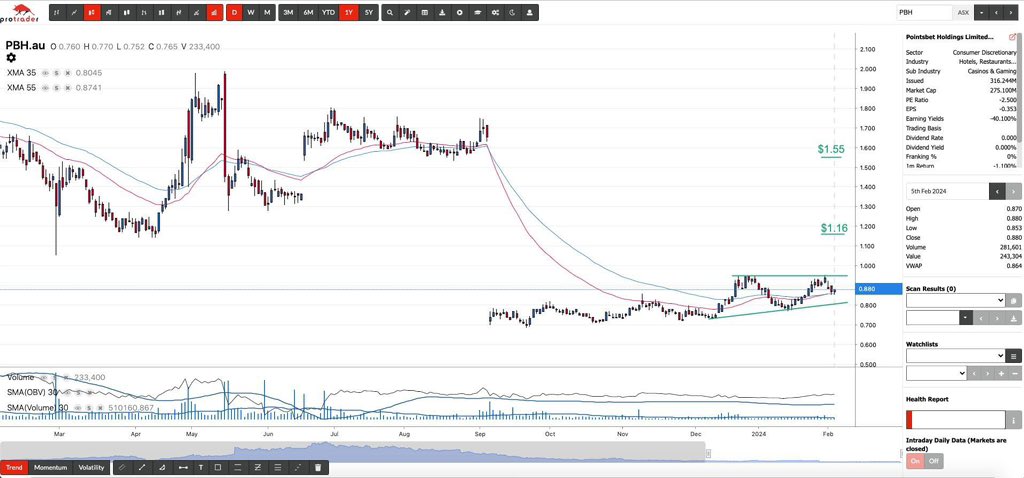Open the magnifier search tool

[390, 12]
